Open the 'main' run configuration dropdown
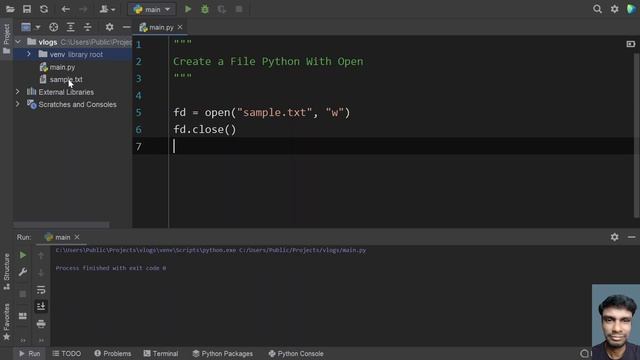 [151, 9]
